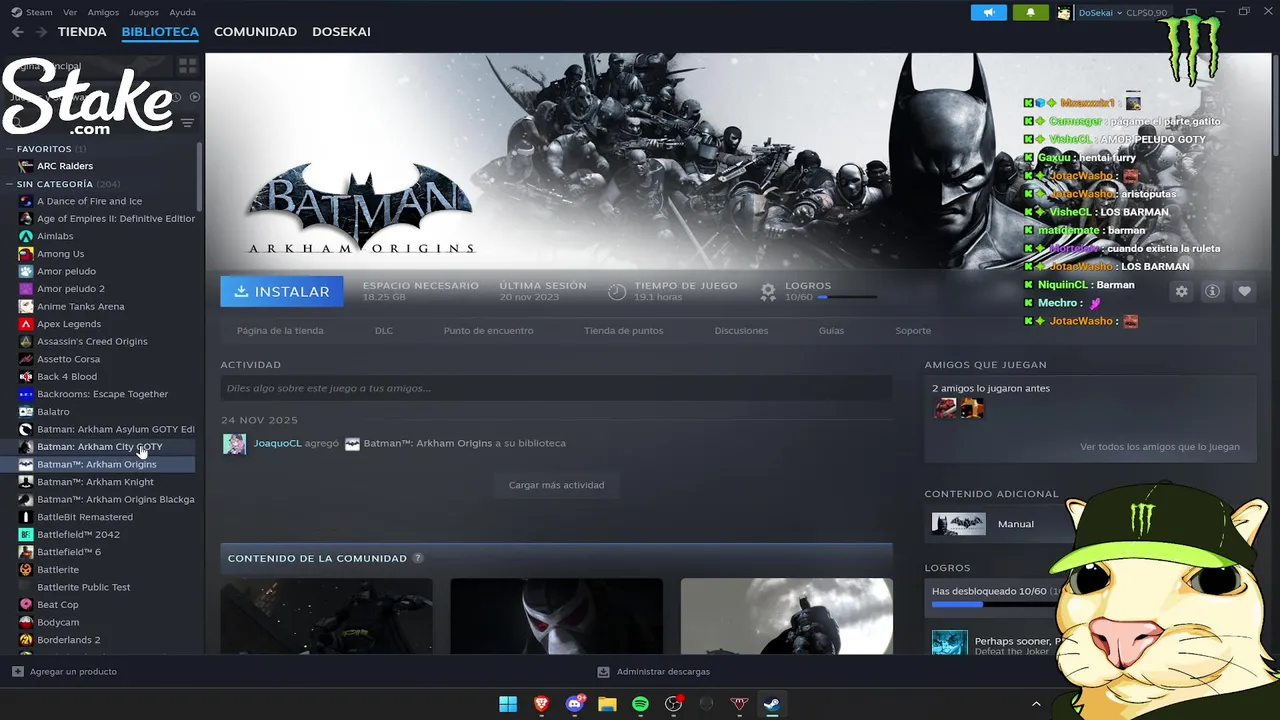The height and width of the screenshot is (720, 1280).
Task: Open the announcements megaphone button
Action: (x=989, y=13)
